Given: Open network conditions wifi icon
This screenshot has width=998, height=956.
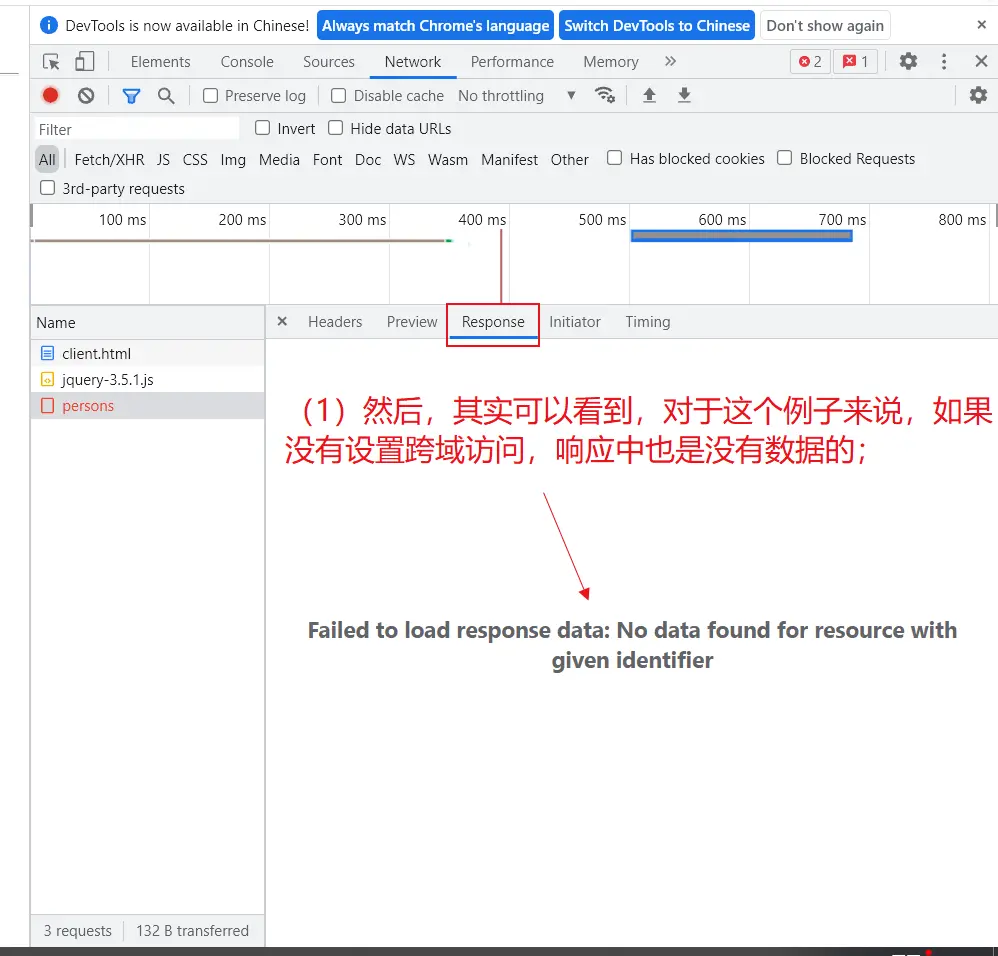Looking at the screenshot, I should (605, 95).
